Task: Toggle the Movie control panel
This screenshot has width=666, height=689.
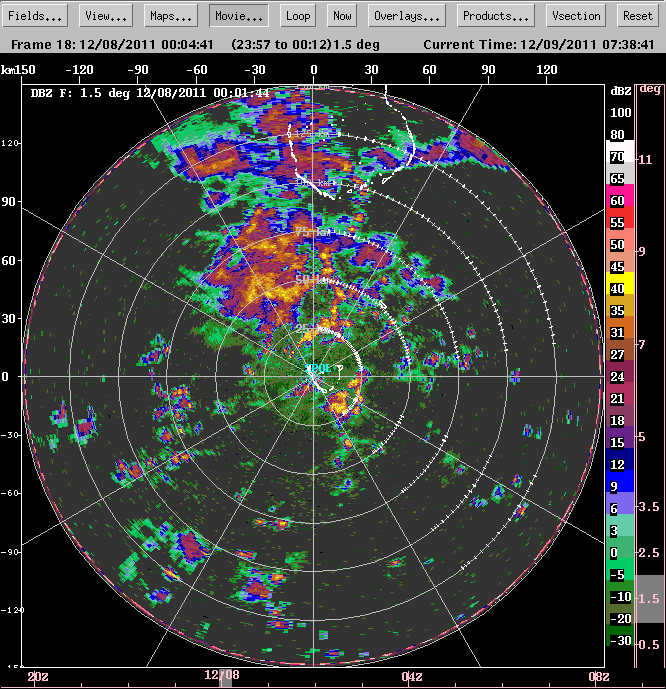Action: click(x=238, y=16)
